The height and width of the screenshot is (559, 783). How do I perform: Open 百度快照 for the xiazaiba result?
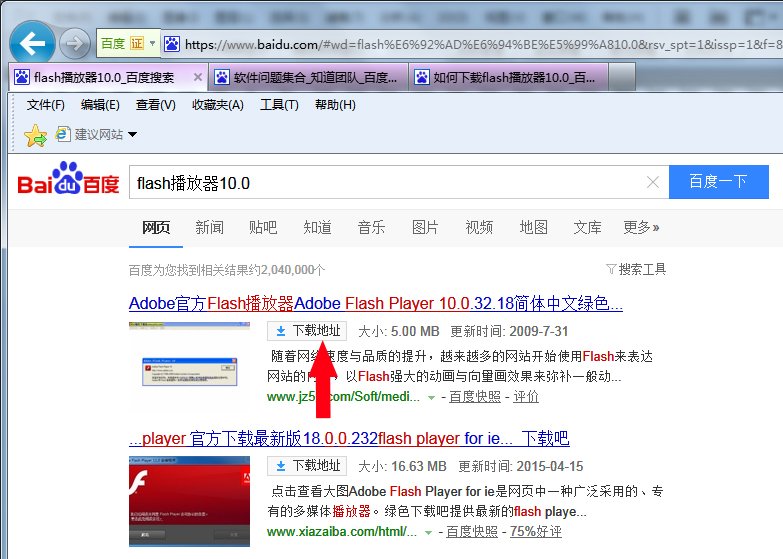pos(472,532)
